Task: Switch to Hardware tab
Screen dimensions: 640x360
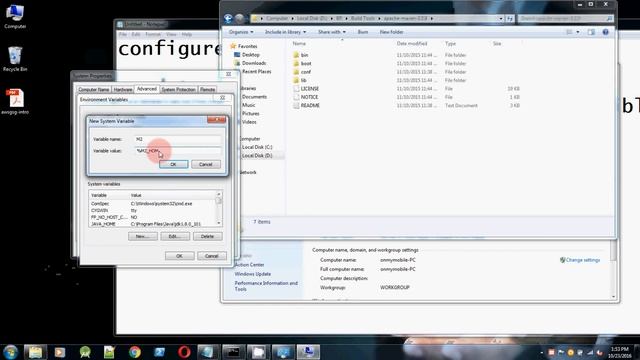Action: [x=123, y=89]
